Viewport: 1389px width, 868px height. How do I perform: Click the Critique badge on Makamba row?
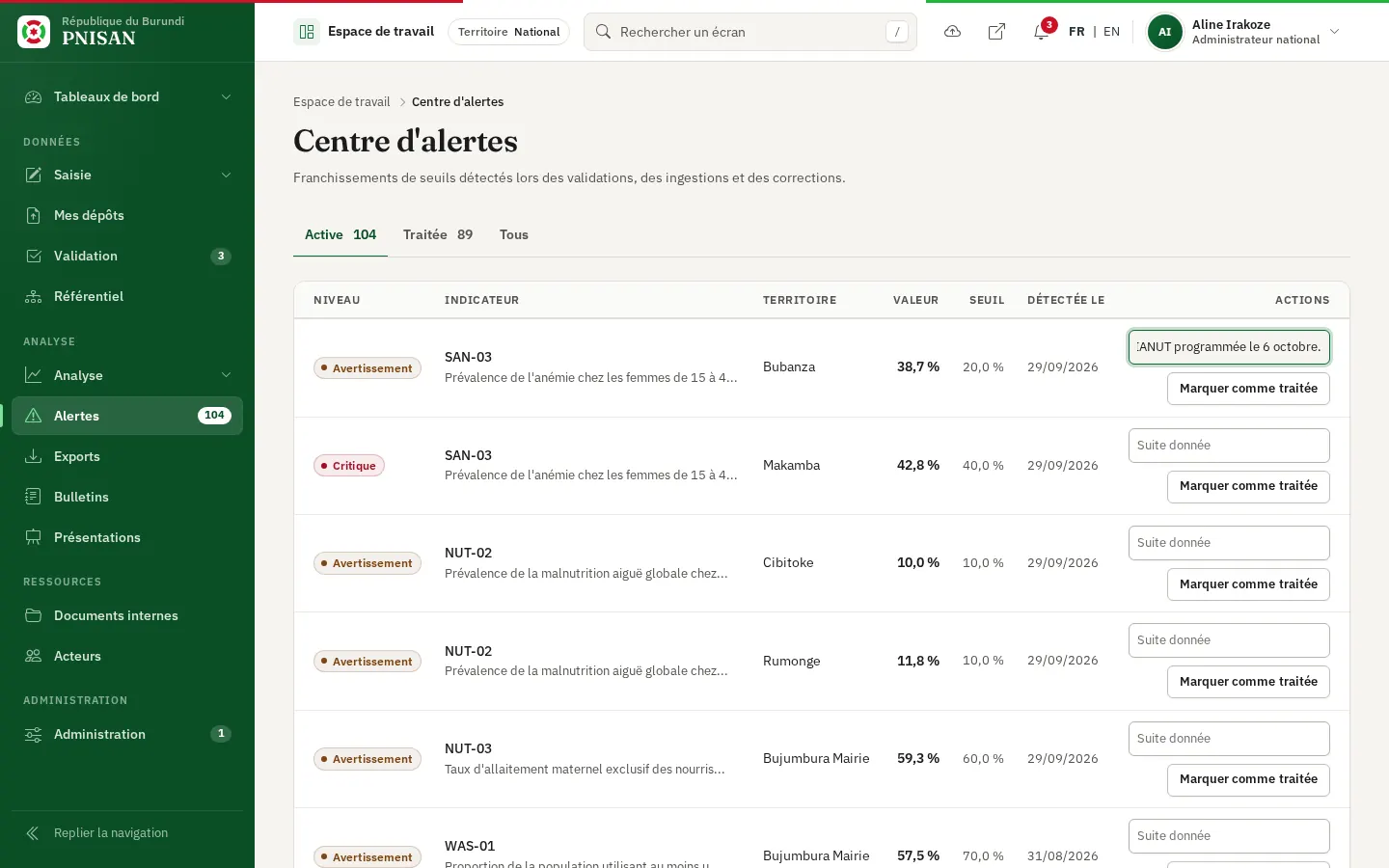click(349, 466)
